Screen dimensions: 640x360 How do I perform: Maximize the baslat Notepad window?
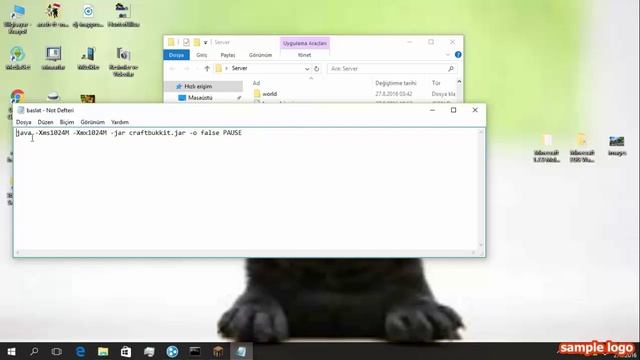click(x=453, y=110)
